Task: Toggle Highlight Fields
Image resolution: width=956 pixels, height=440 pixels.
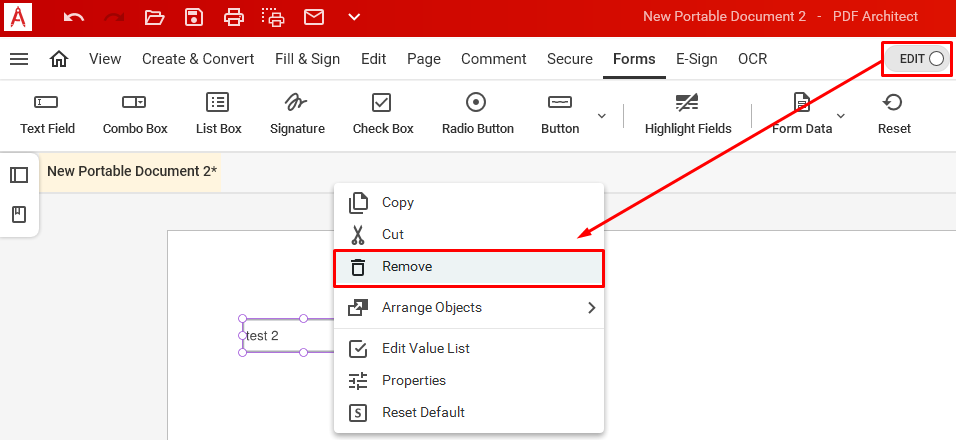Action: (688, 114)
